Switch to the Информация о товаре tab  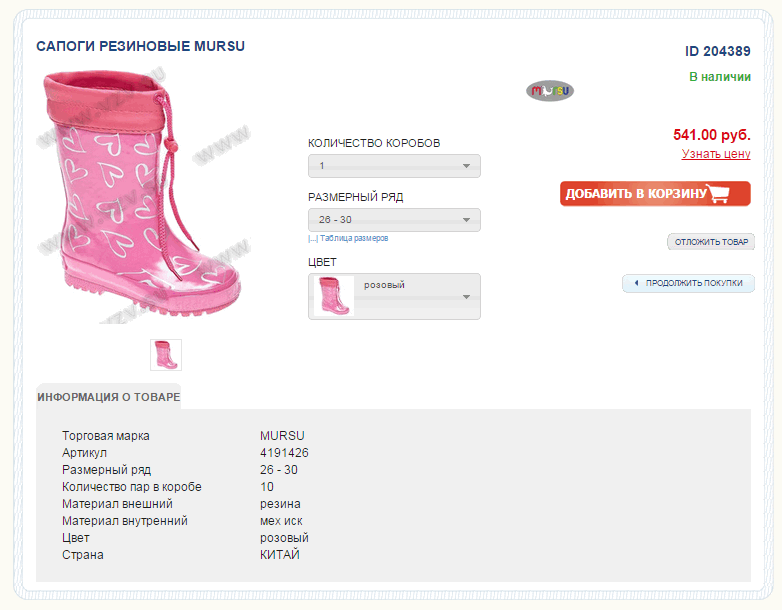pos(109,397)
